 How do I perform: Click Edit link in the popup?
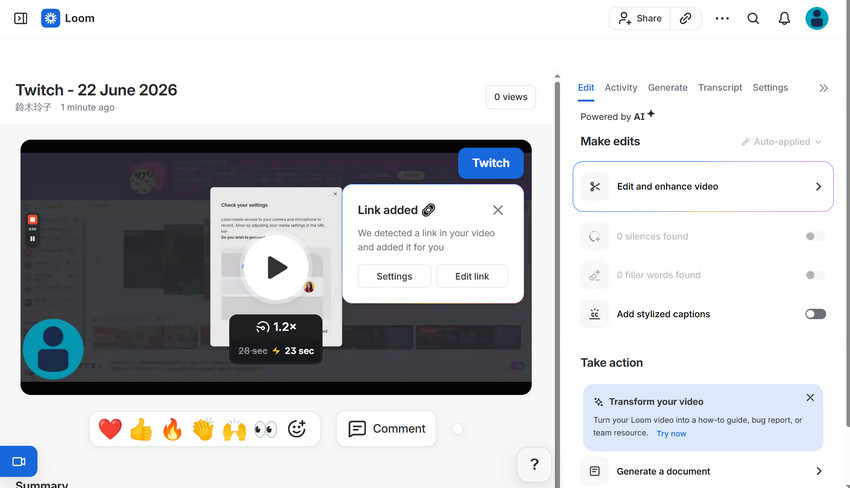coord(472,276)
